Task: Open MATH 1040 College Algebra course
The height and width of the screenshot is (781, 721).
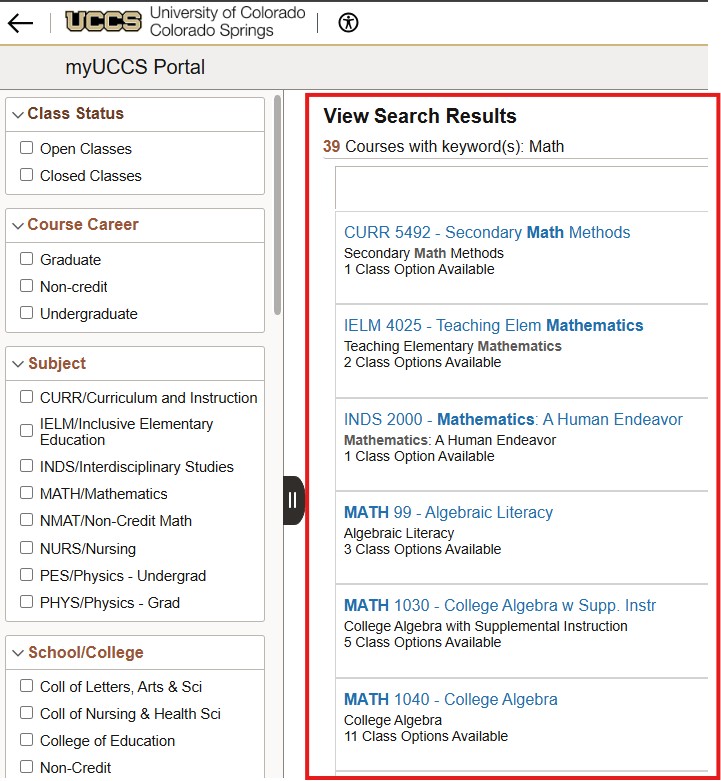Action: point(450,699)
